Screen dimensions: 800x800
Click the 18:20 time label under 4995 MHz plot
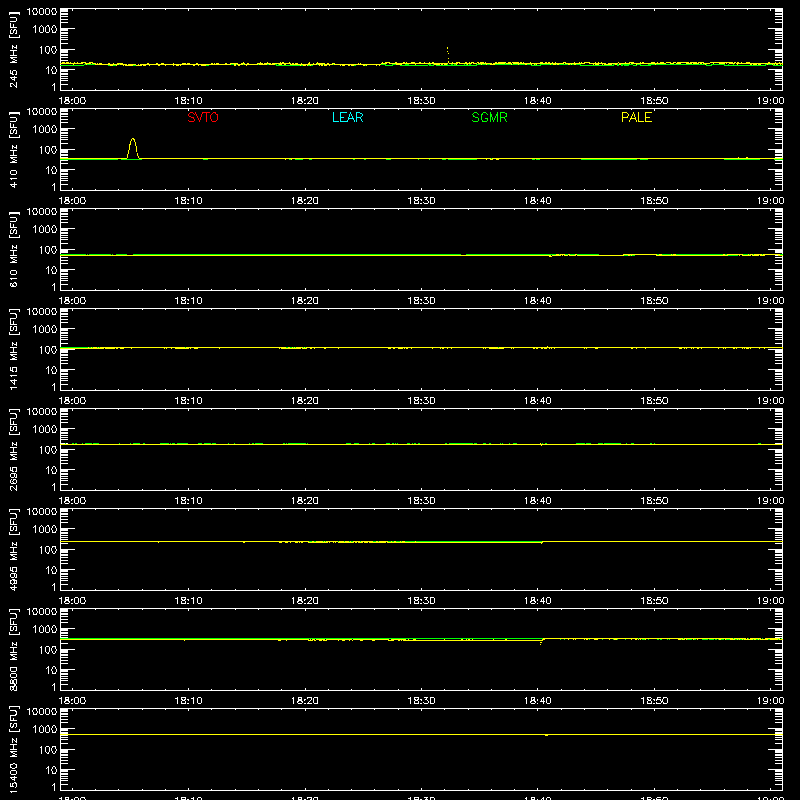click(305, 601)
